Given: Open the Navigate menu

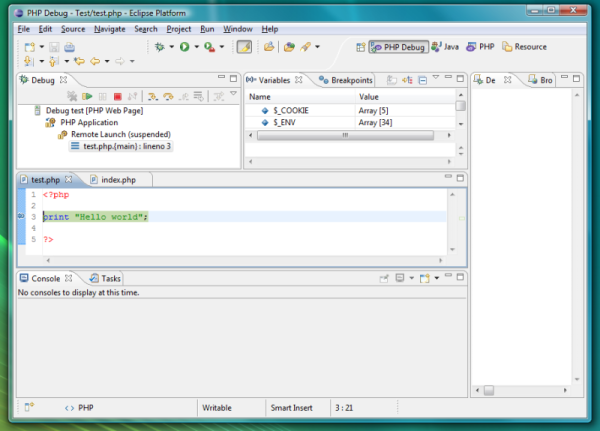Looking at the screenshot, I should (x=109, y=29).
